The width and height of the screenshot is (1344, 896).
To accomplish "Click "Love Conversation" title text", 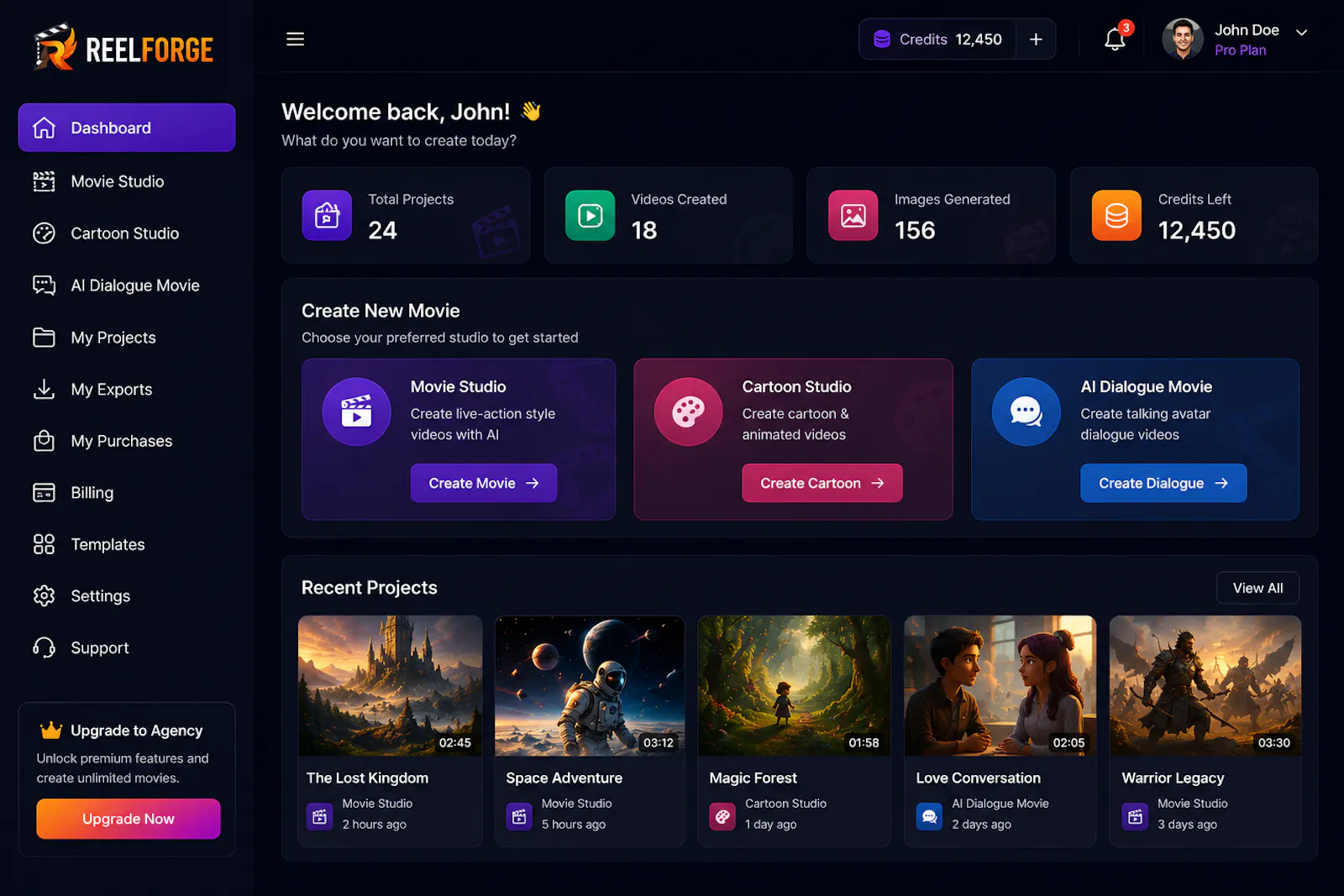I will 978,778.
